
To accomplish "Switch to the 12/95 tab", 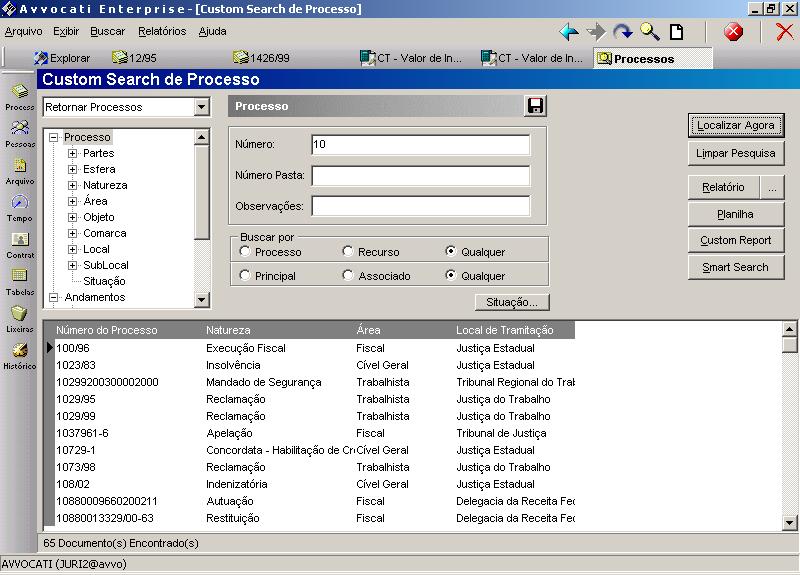I will (x=135, y=58).
